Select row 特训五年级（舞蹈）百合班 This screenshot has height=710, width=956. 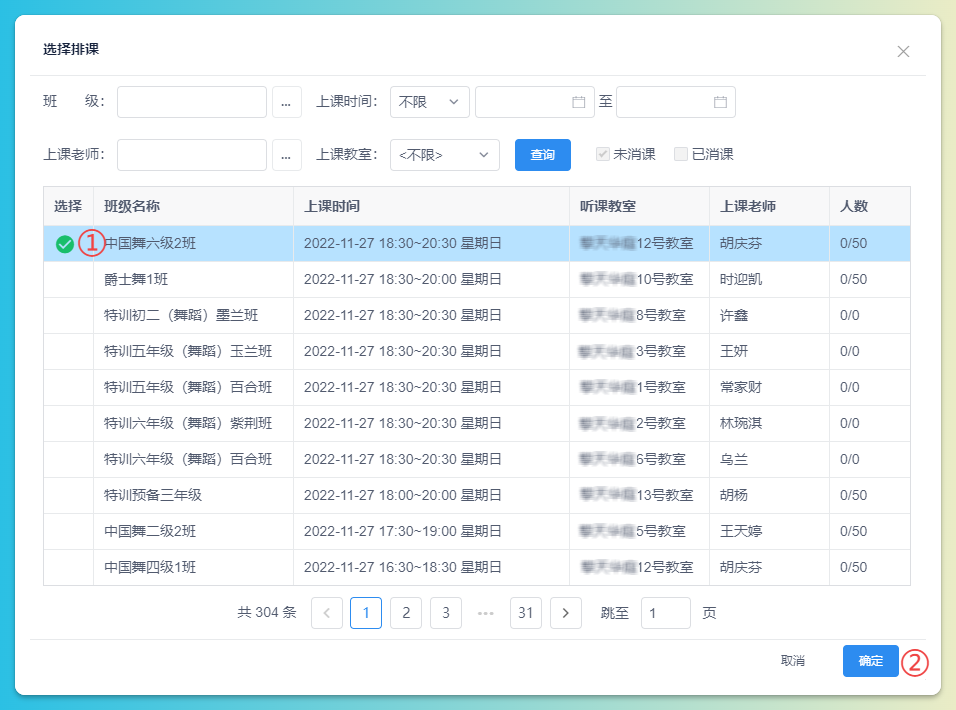(477, 388)
